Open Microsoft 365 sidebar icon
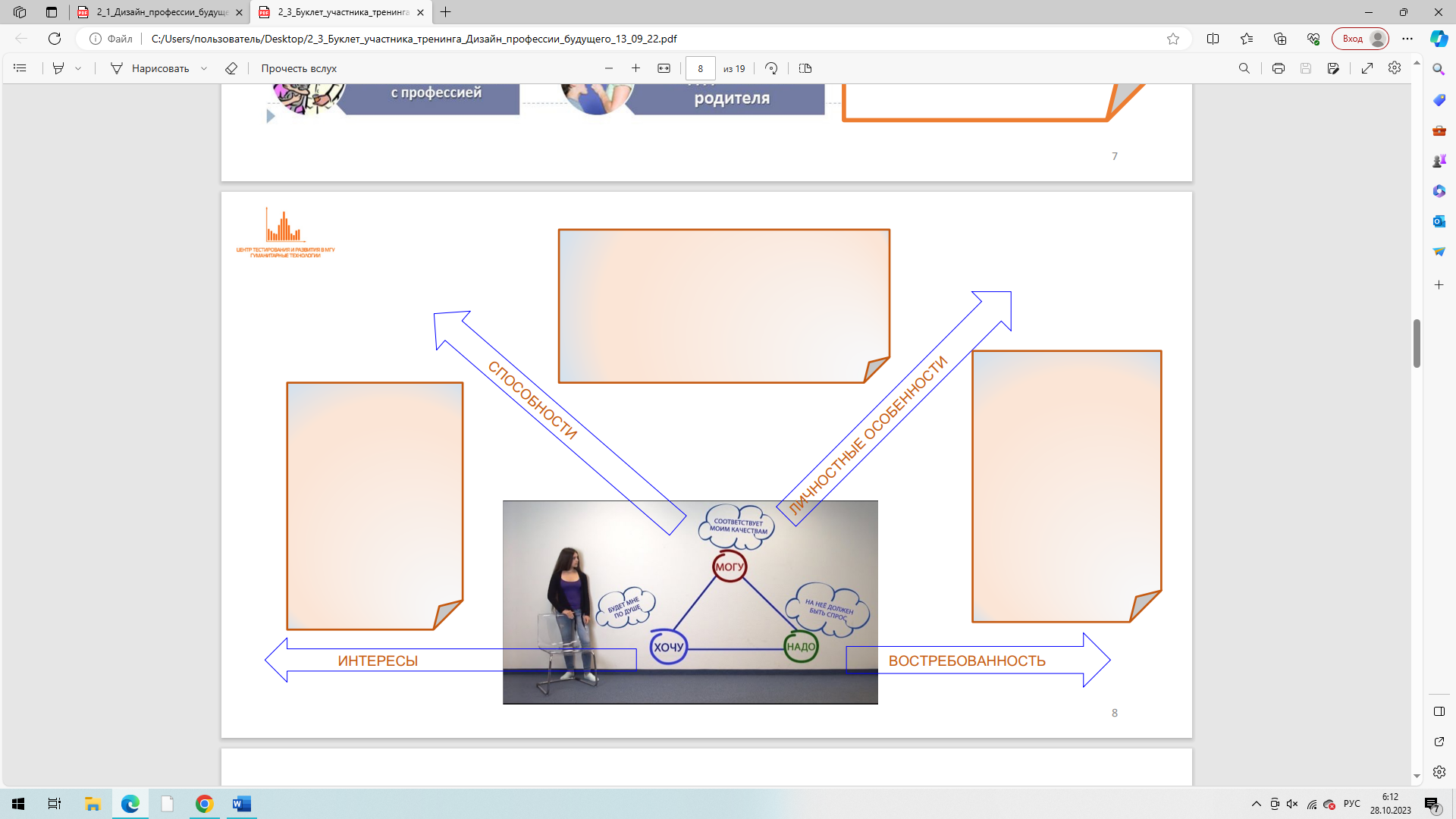 point(1439,191)
